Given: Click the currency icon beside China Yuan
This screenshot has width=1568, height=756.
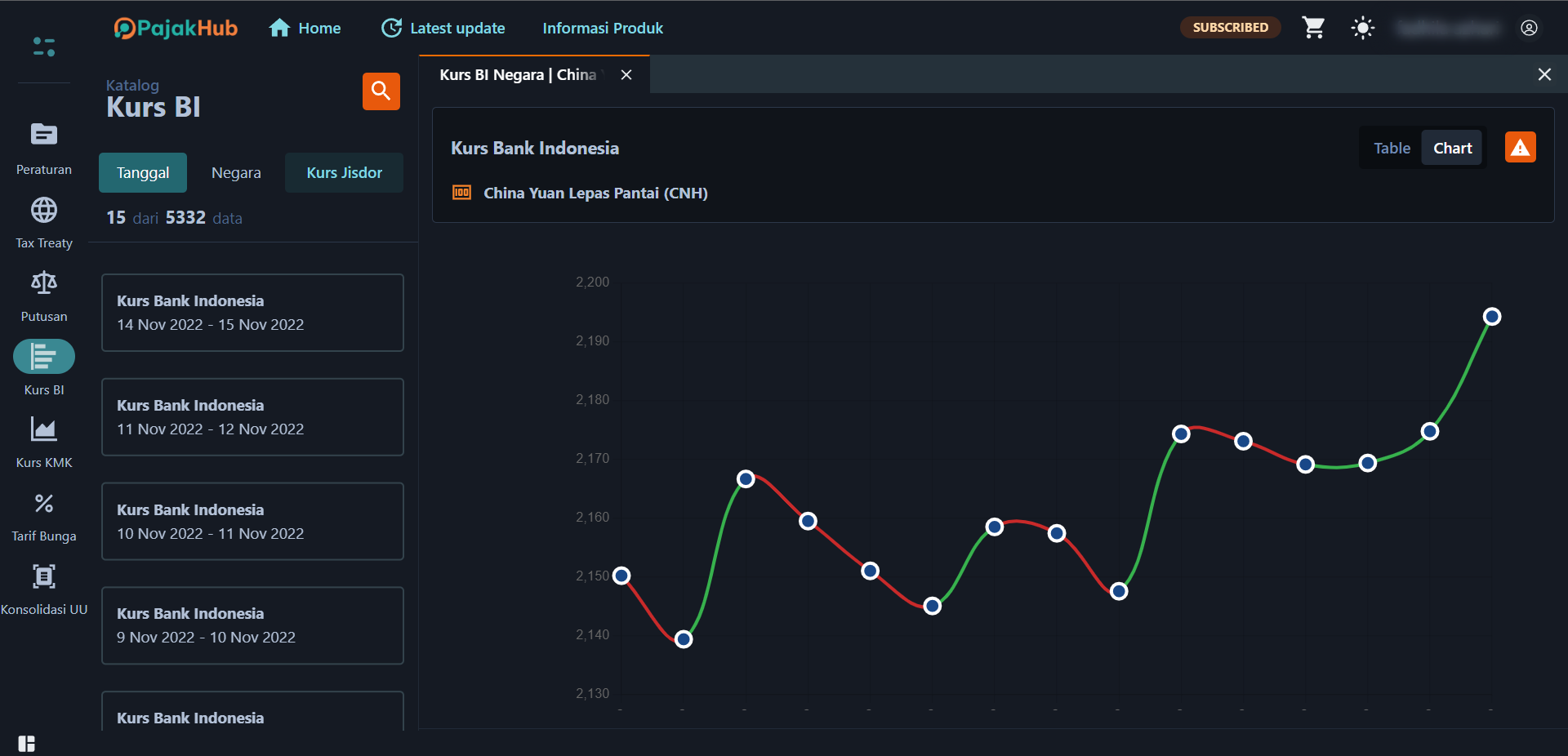Looking at the screenshot, I should [462, 193].
